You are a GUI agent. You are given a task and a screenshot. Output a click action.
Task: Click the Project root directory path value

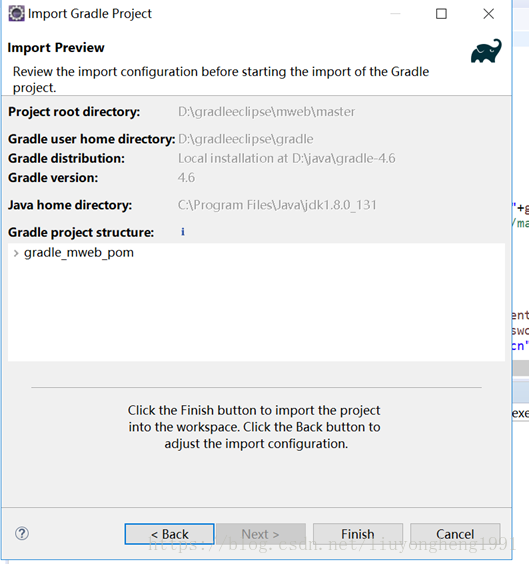(266, 112)
